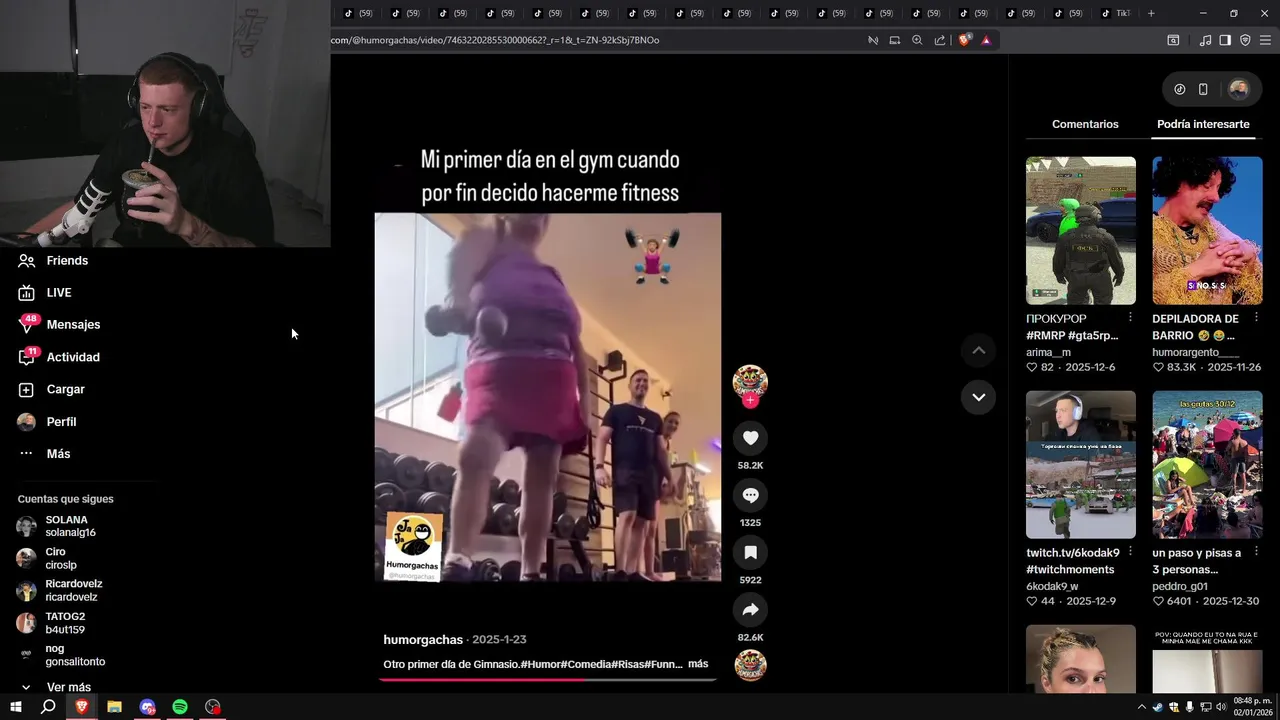This screenshot has height=720, width=1280.
Task: Click the volume speaker icon in the system tray
Action: point(1221,707)
